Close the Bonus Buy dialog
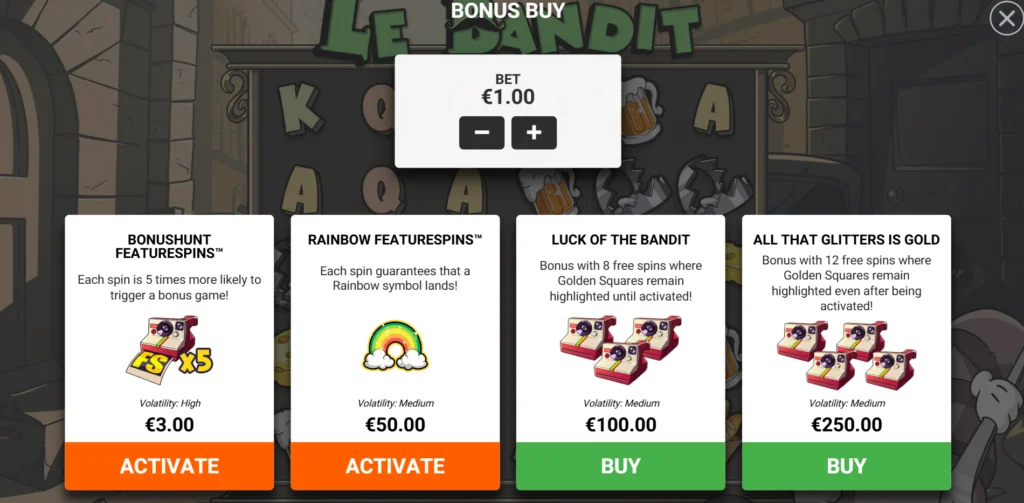Screen dimensions: 1024x503 click(1006, 19)
